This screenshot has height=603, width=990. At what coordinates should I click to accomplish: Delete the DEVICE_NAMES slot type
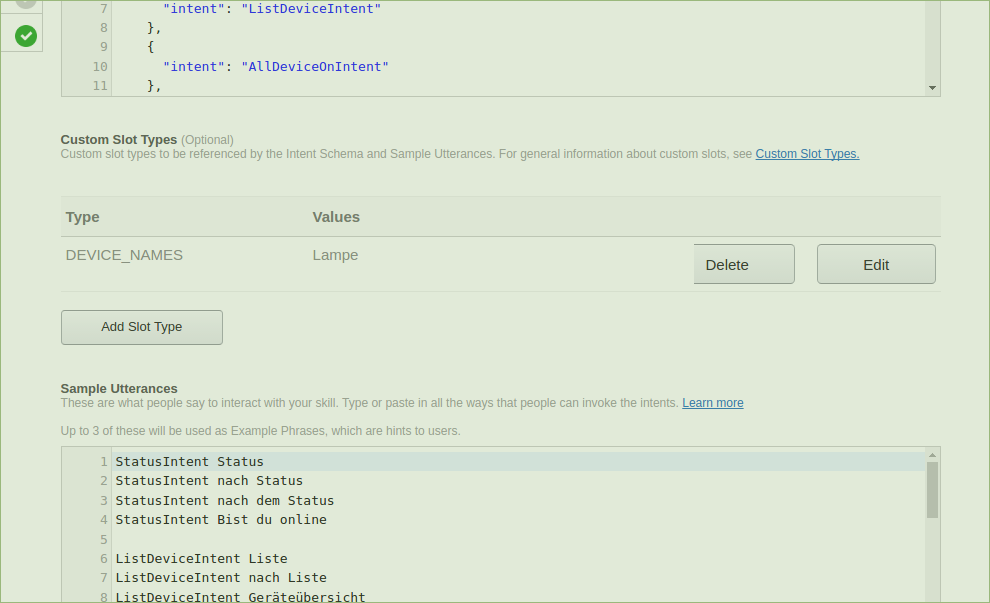(x=743, y=264)
